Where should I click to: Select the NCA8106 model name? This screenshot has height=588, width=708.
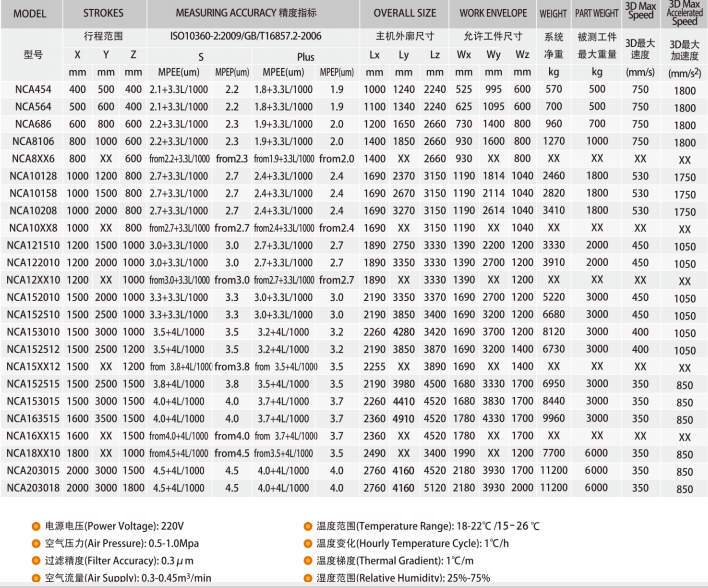pos(33,141)
